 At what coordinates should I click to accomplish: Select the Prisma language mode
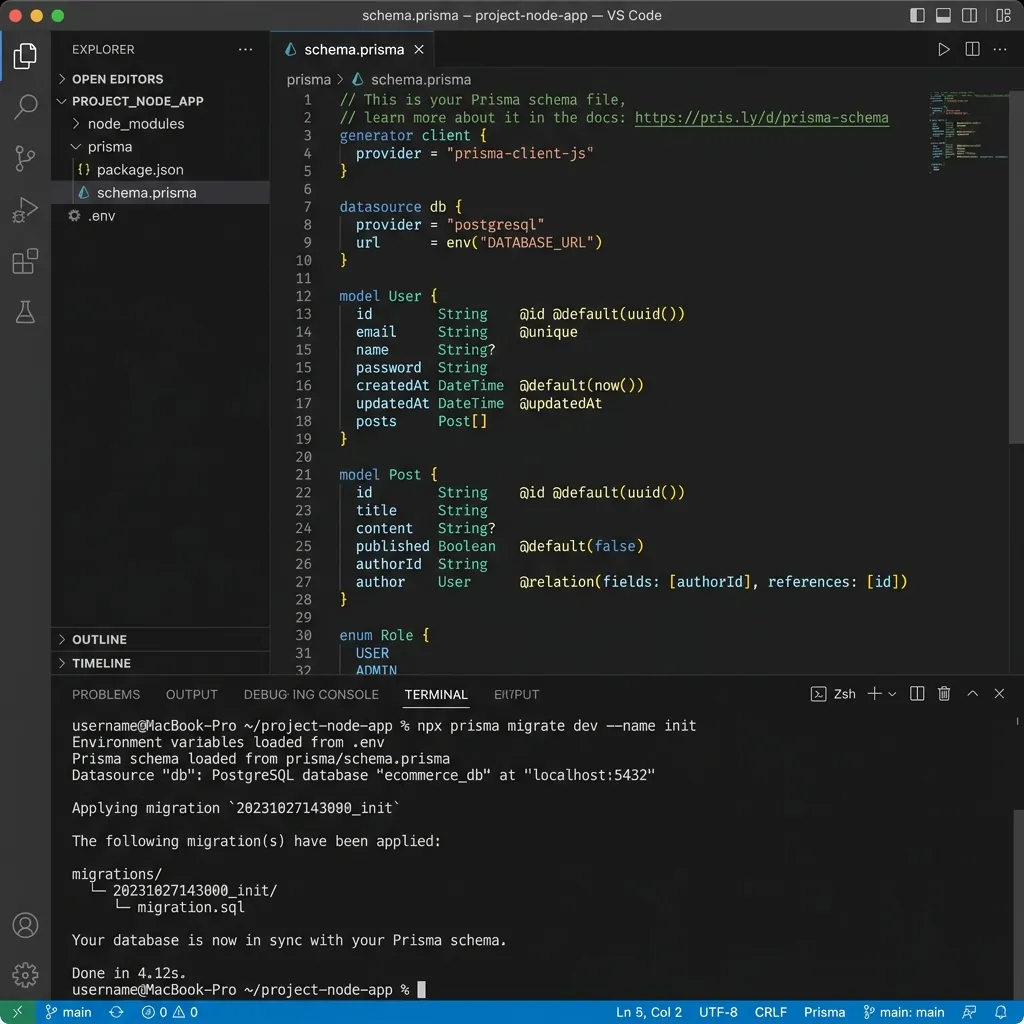click(824, 1012)
